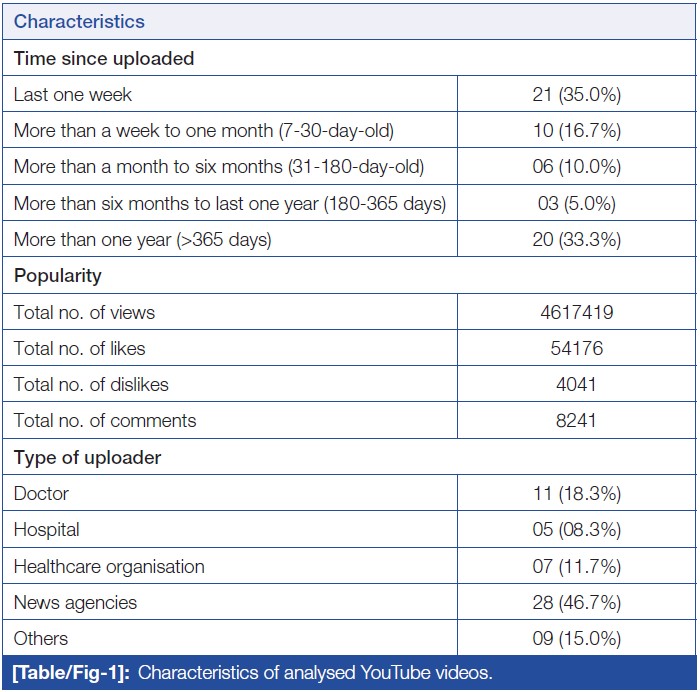This screenshot has height=692, width=700.
Task: Select the 20 (33.3%) value cell
Action: pos(576,240)
